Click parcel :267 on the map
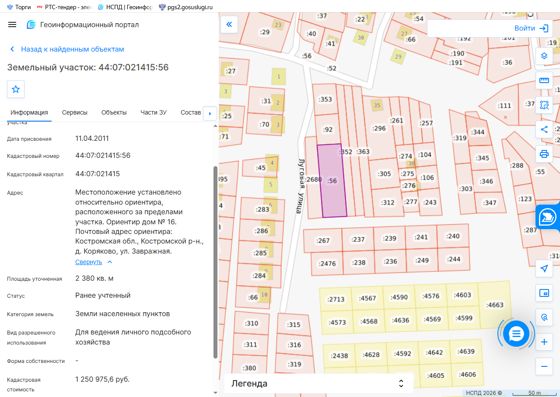 [323, 241]
